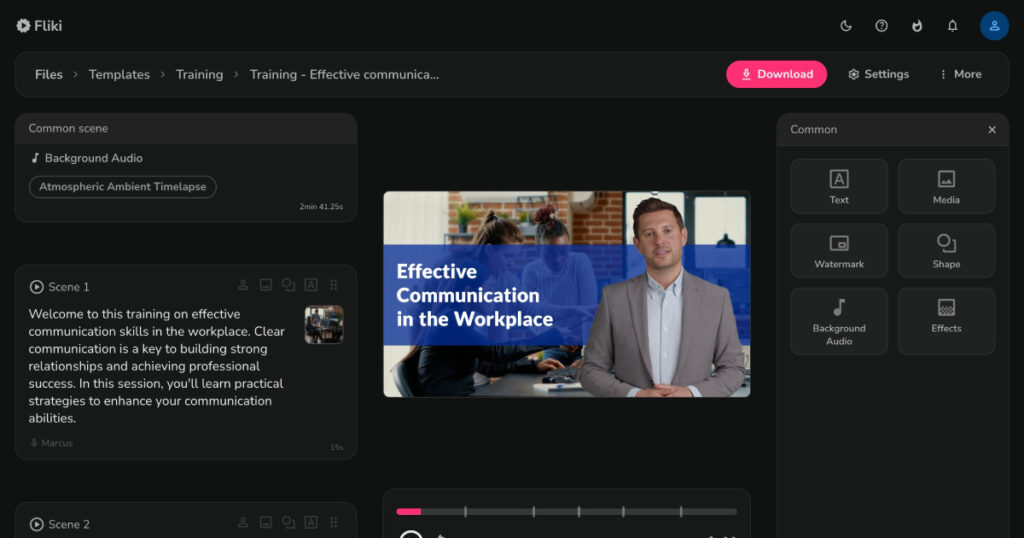Open project Settings
Image resolution: width=1024 pixels, height=538 pixels.
(878, 74)
